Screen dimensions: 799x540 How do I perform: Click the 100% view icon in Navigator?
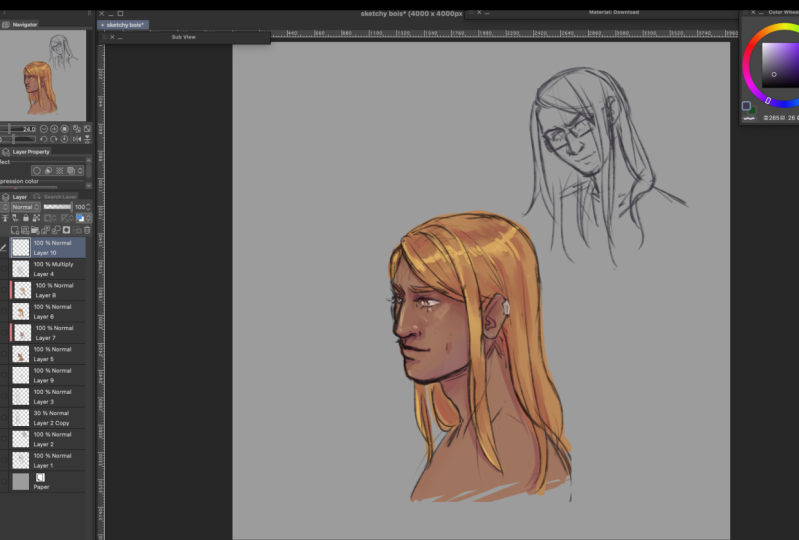[x=65, y=129]
